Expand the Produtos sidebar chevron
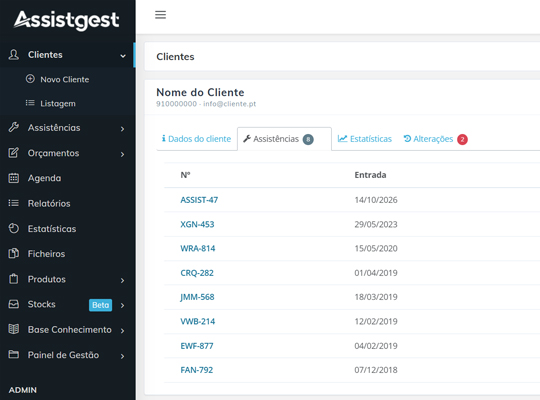Viewport: 540px width, 400px height. (x=122, y=280)
